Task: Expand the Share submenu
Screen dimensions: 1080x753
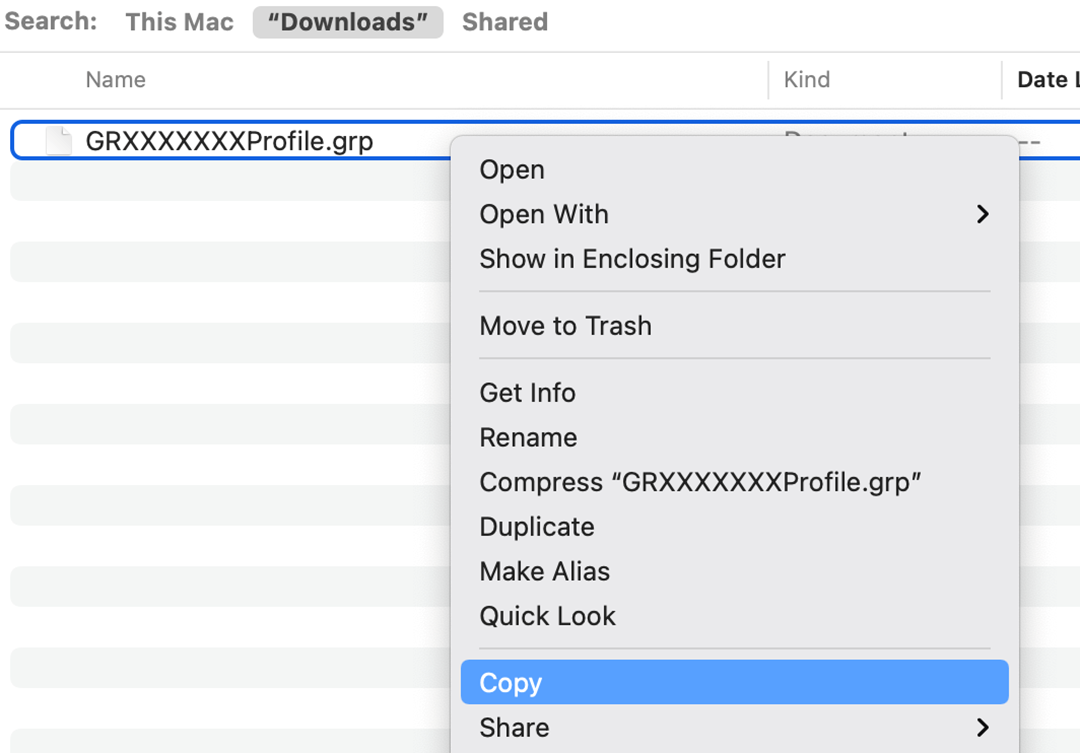Action: point(734,728)
